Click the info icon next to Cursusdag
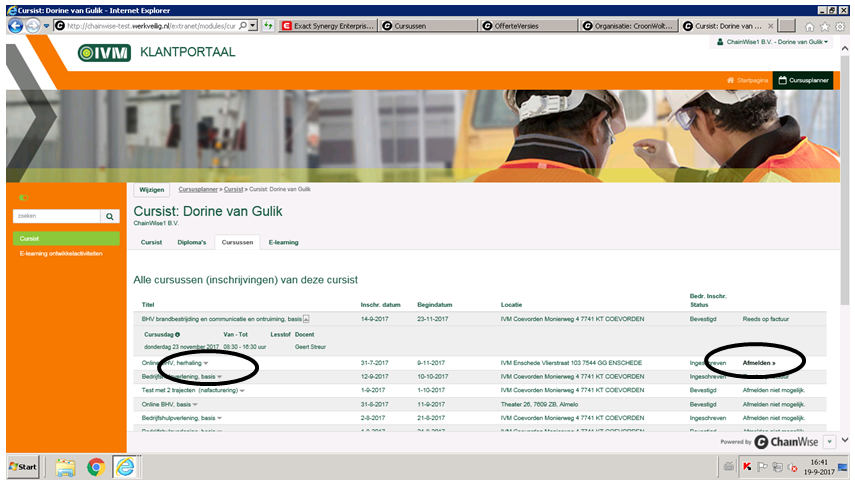The height and width of the screenshot is (484, 855). [178, 335]
